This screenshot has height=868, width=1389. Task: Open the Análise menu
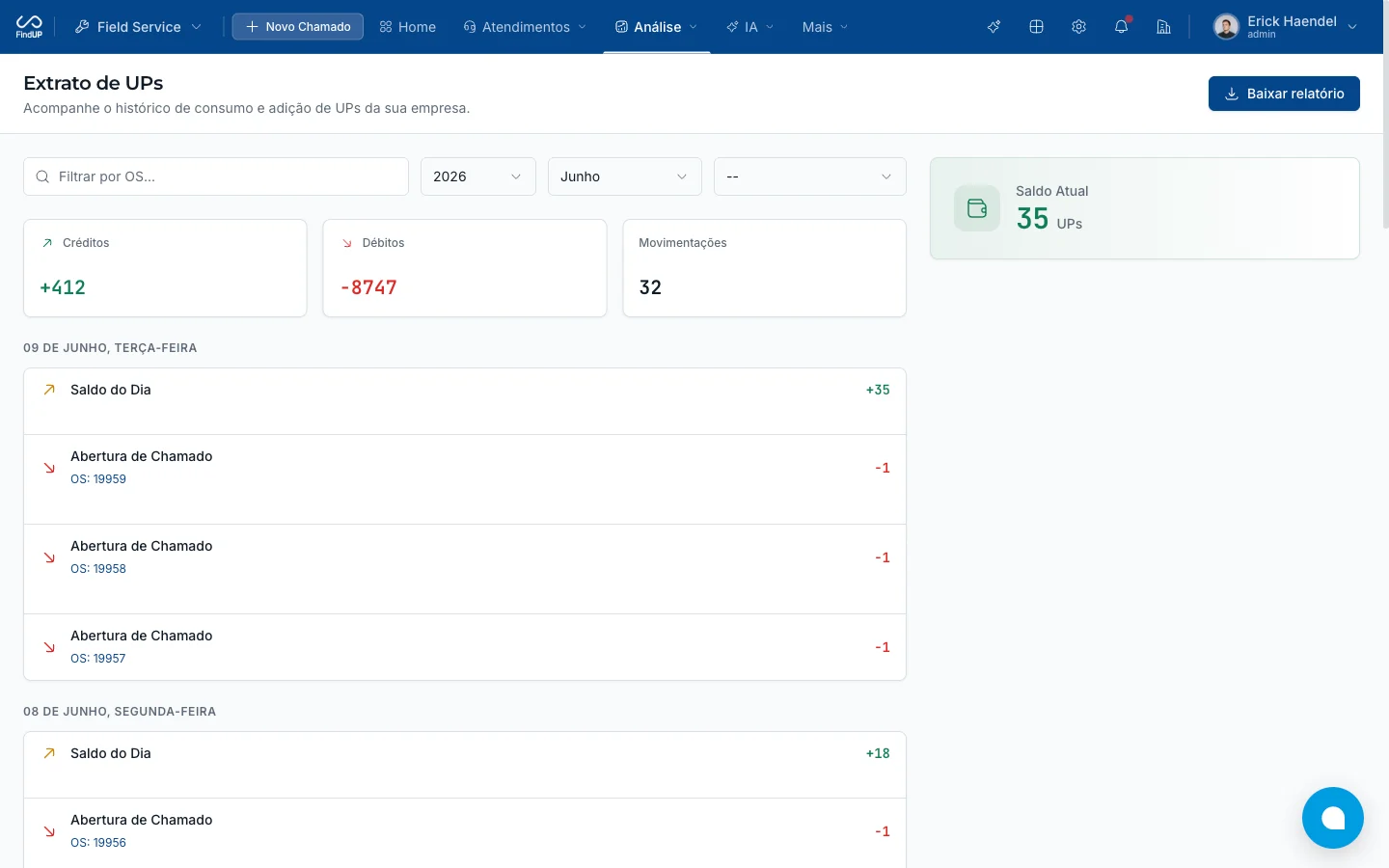click(x=657, y=27)
